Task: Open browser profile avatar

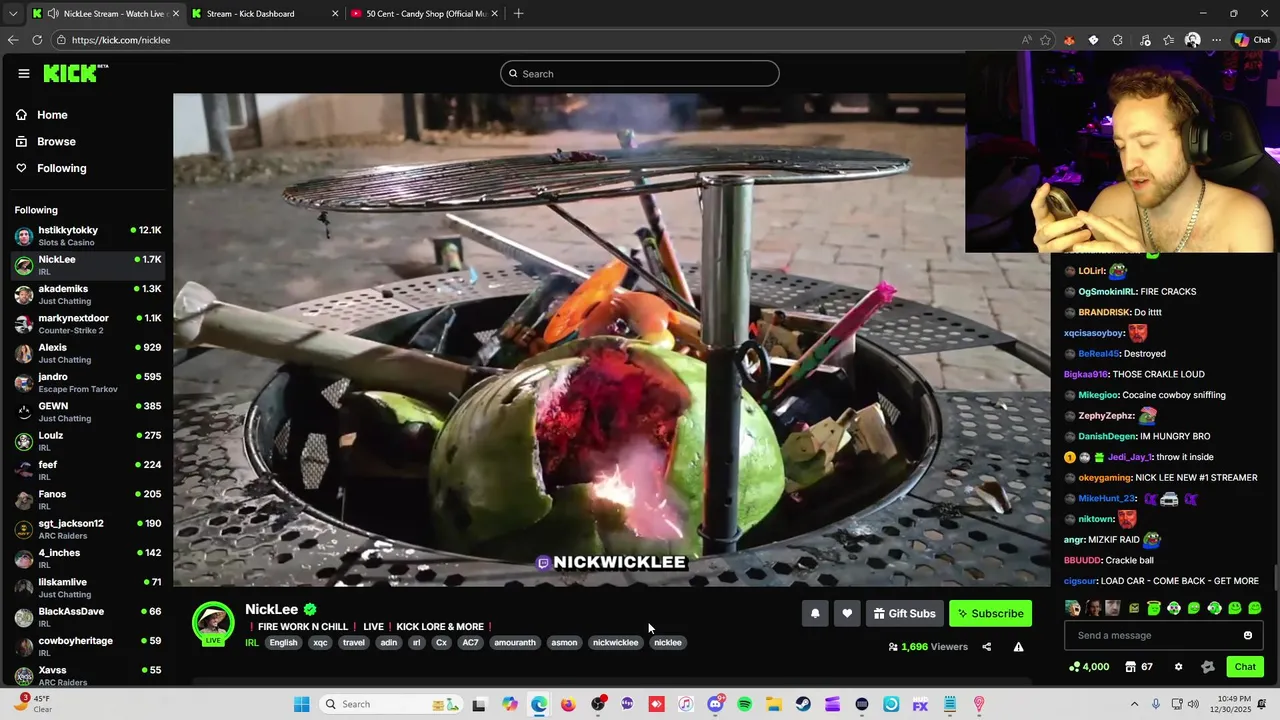Action: (1192, 40)
